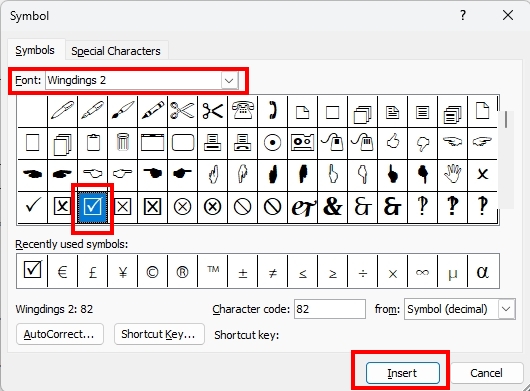Select the italic 'et' ligature symbol
Screen dimensions: 530x391
tap(303, 206)
